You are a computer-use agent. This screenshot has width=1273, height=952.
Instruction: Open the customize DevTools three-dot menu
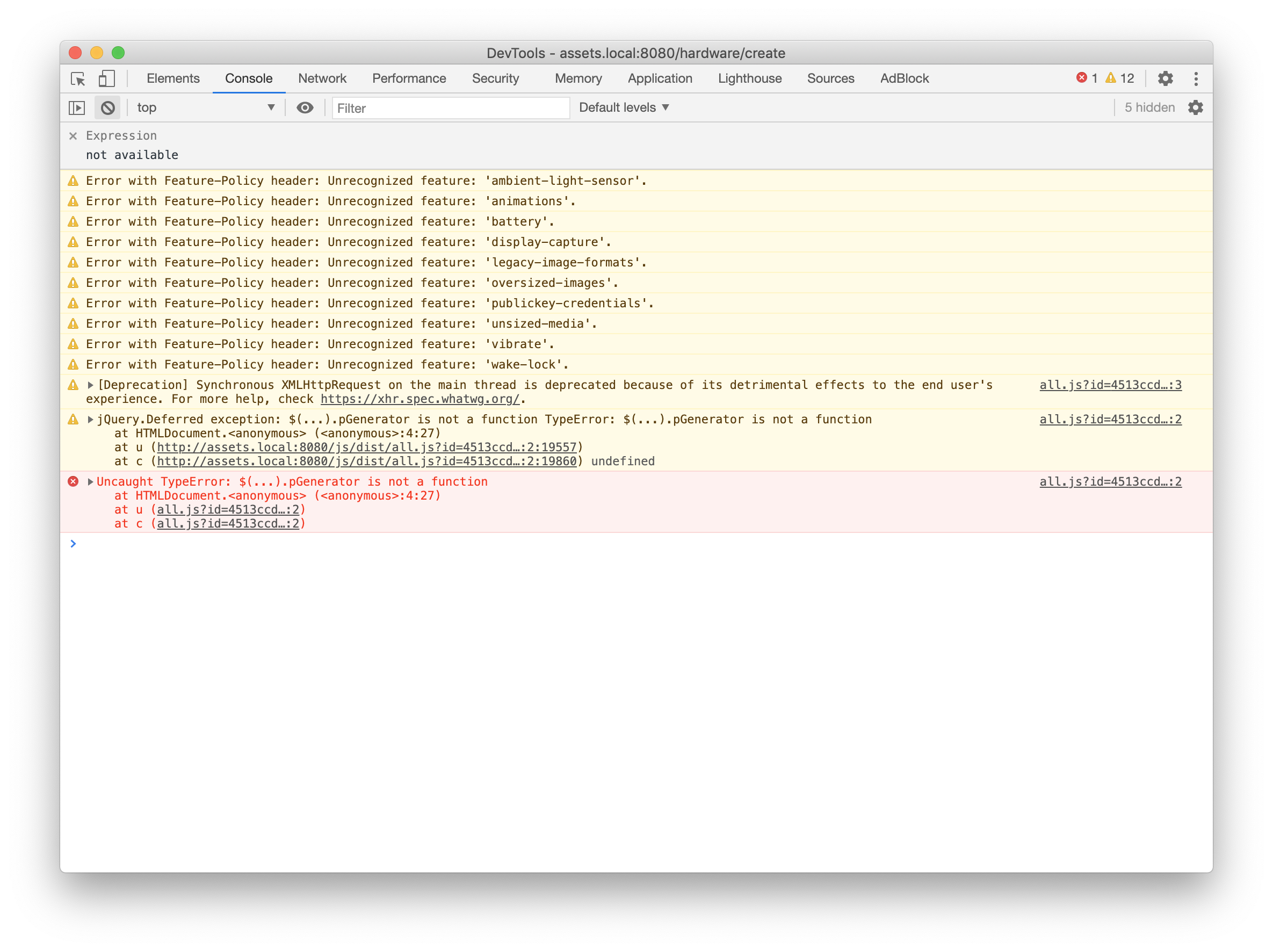coord(1196,78)
